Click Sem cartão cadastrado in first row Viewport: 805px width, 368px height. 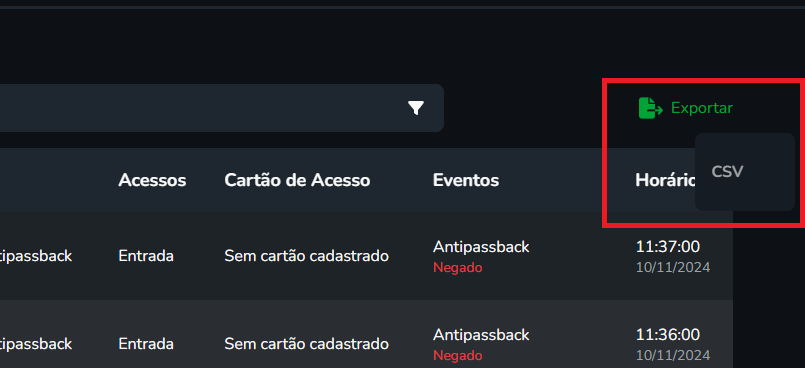(306, 256)
